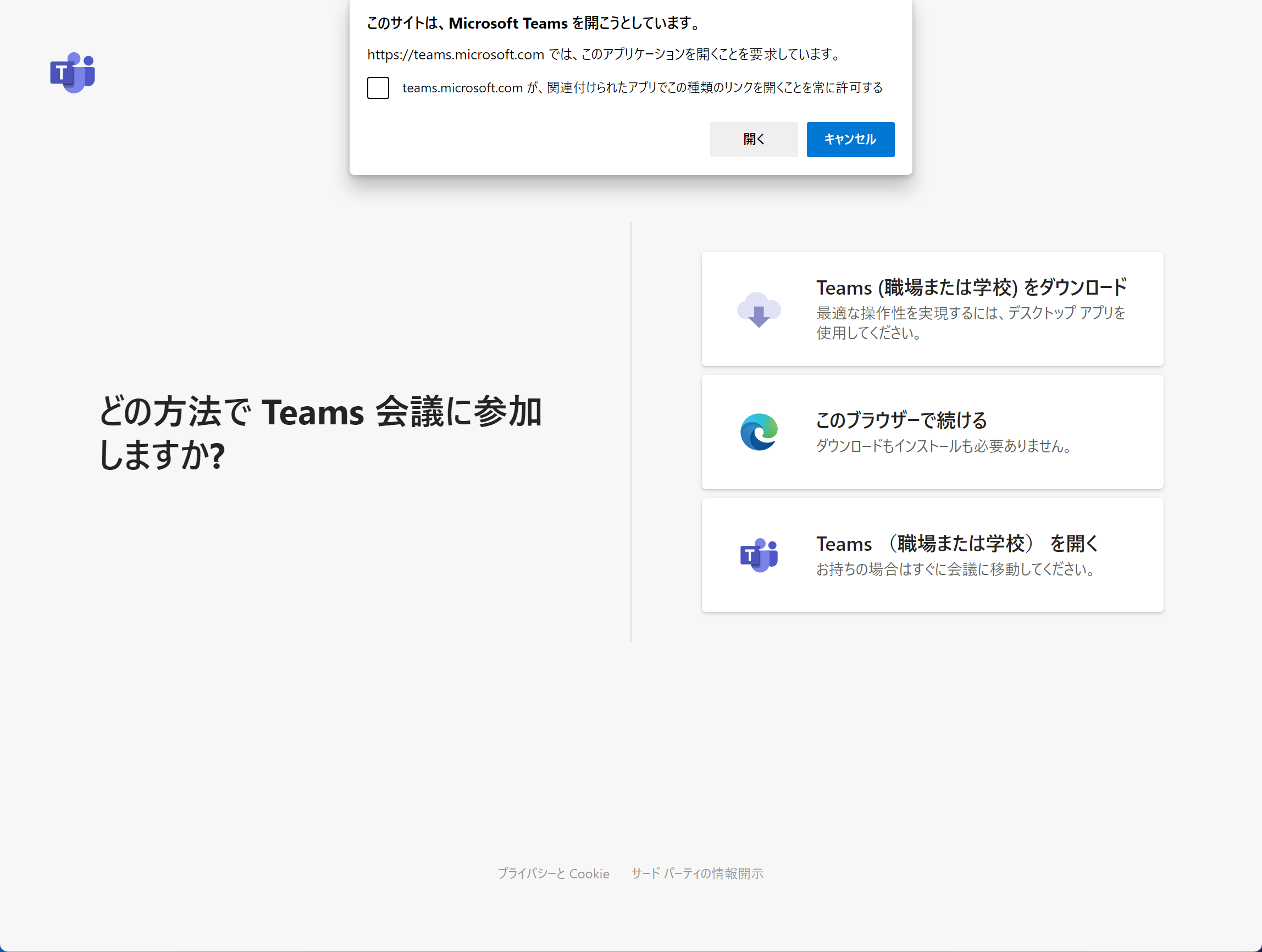This screenshot has width=1262, height=952.
Task: Open the サード パーティの情報開示 link
Action: pos(697,873)
